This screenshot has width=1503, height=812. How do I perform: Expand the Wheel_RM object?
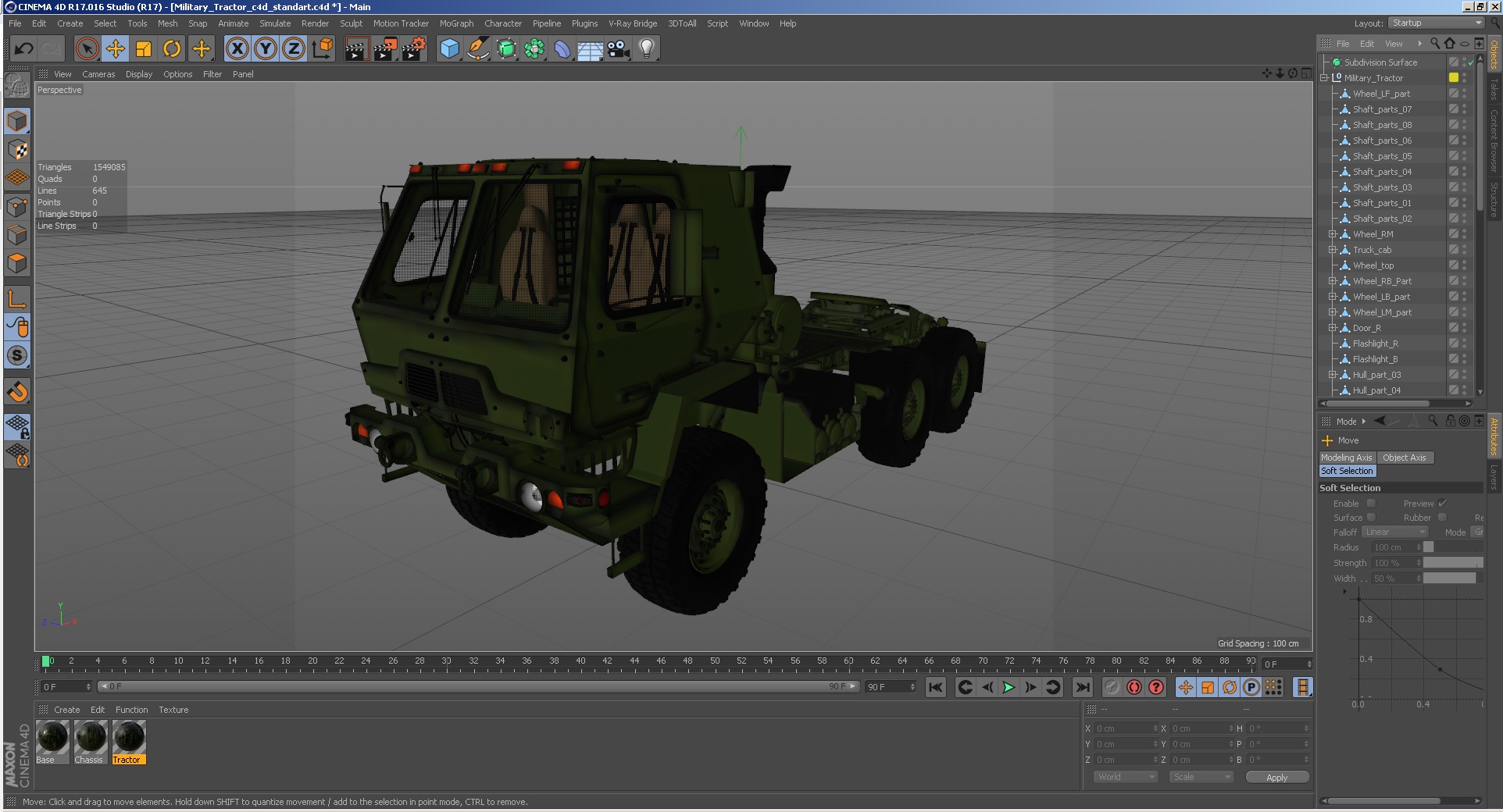coord(1333,234)
